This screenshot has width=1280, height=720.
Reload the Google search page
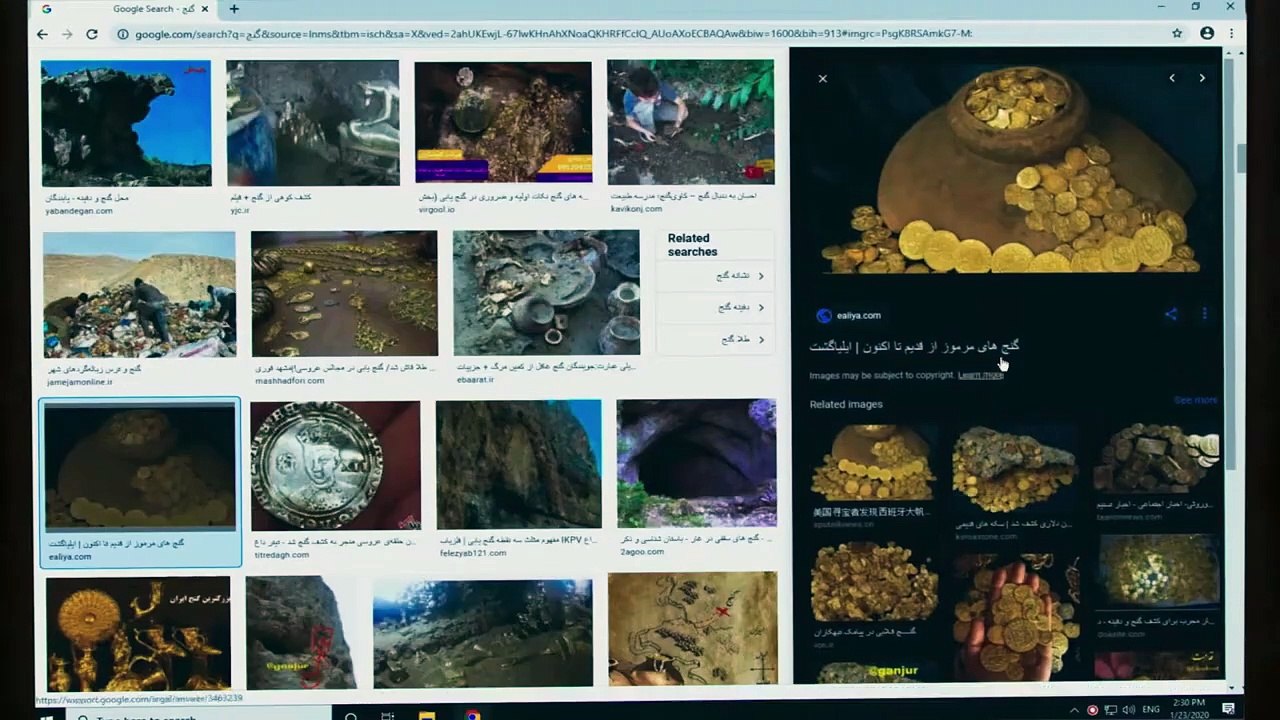click(92, 34)
